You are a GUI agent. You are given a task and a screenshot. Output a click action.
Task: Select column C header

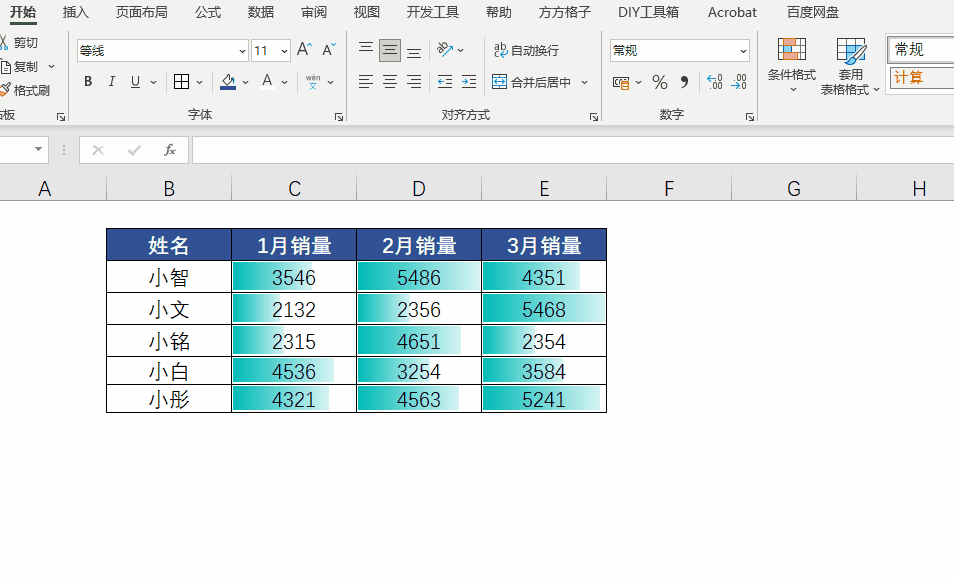pyautogui.click(x=294, y=188)
